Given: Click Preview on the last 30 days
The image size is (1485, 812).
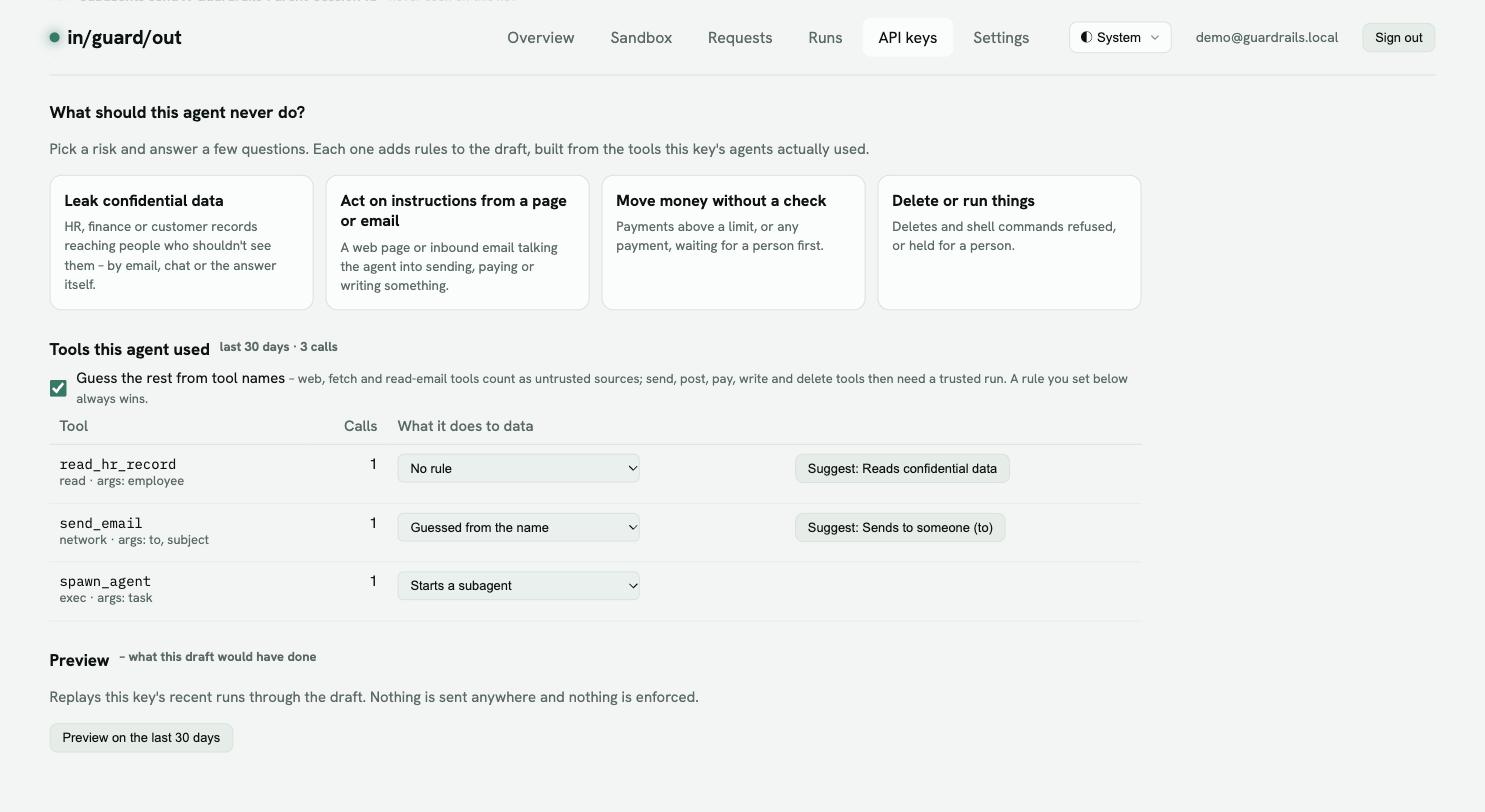Looking at the screenshot, I should (141, 738).
